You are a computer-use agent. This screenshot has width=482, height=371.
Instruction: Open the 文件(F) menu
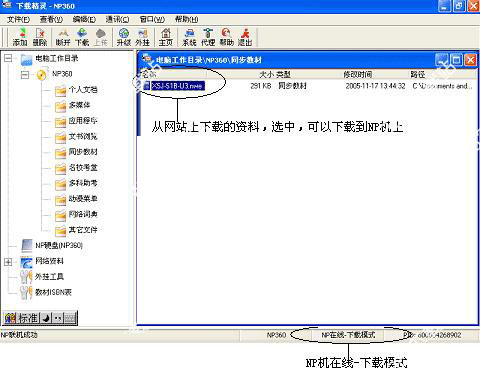(19, 20)
